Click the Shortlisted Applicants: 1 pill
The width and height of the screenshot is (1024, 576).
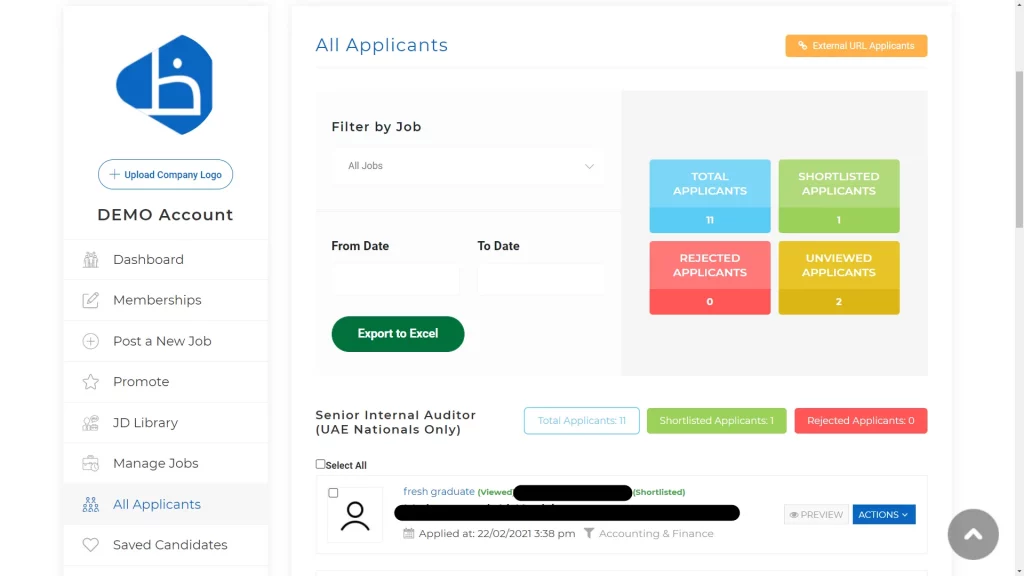pos(716,421)
